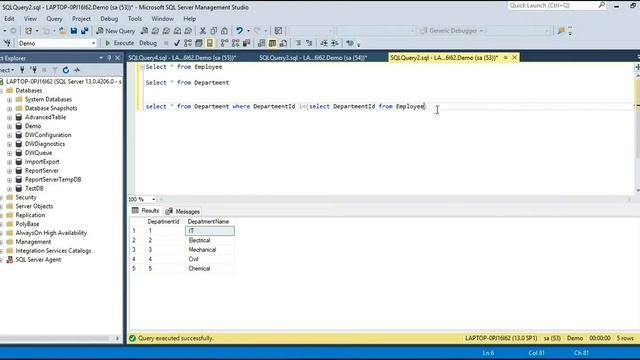Close the SQLQuery2.sql tab

click(x=515, y=58)
